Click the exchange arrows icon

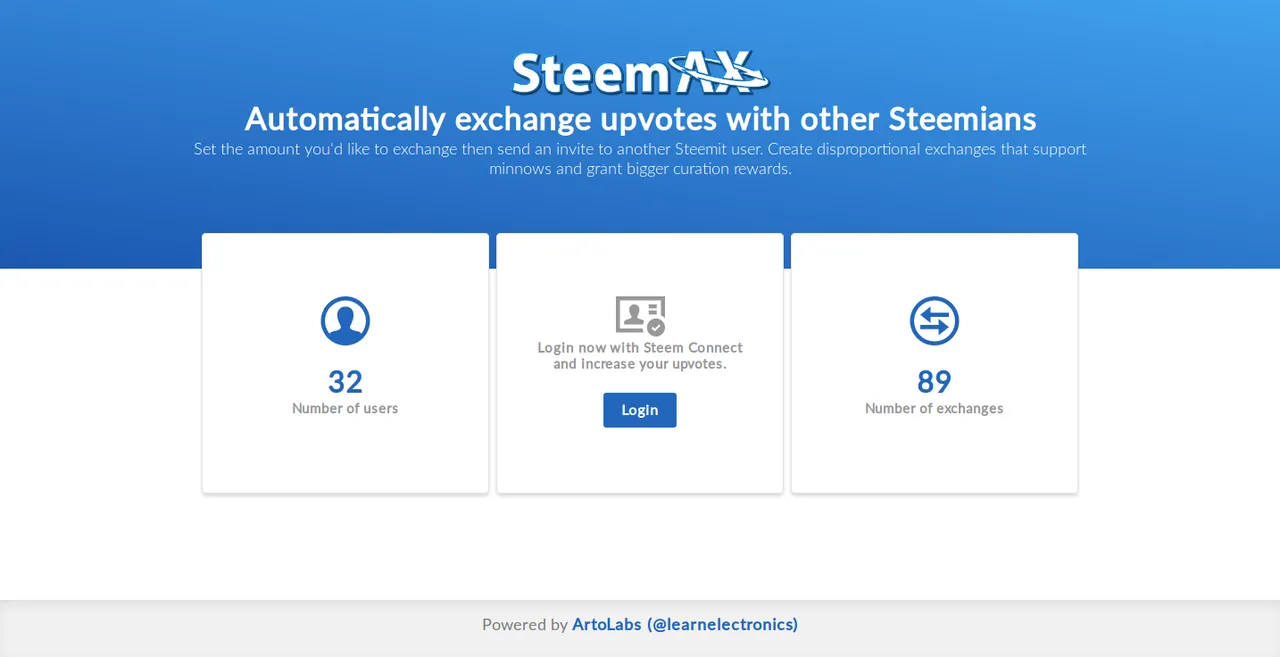pyautogui.click(x=934, y=321)
